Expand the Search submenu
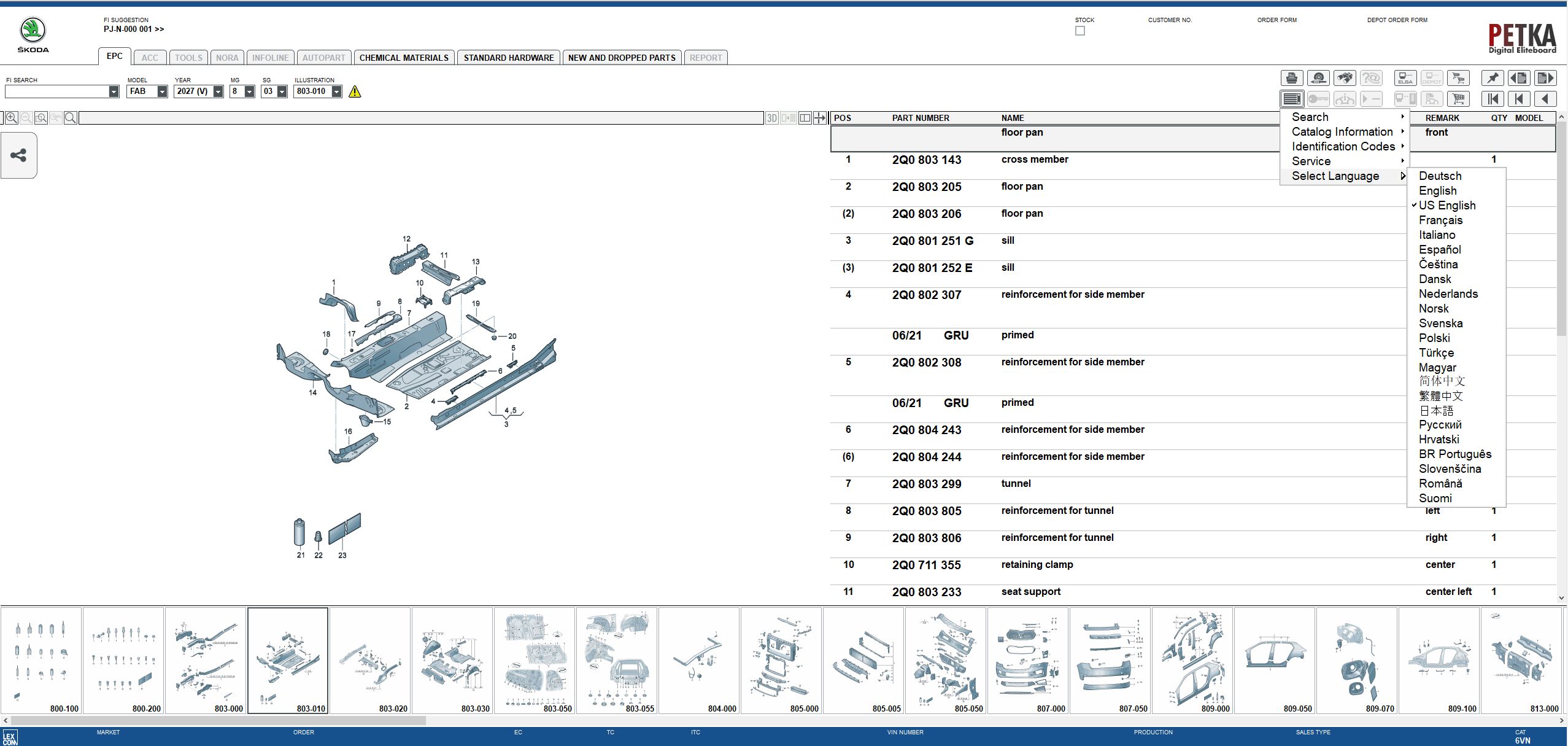1568x746 pixels. click(x=1345, y=117)
